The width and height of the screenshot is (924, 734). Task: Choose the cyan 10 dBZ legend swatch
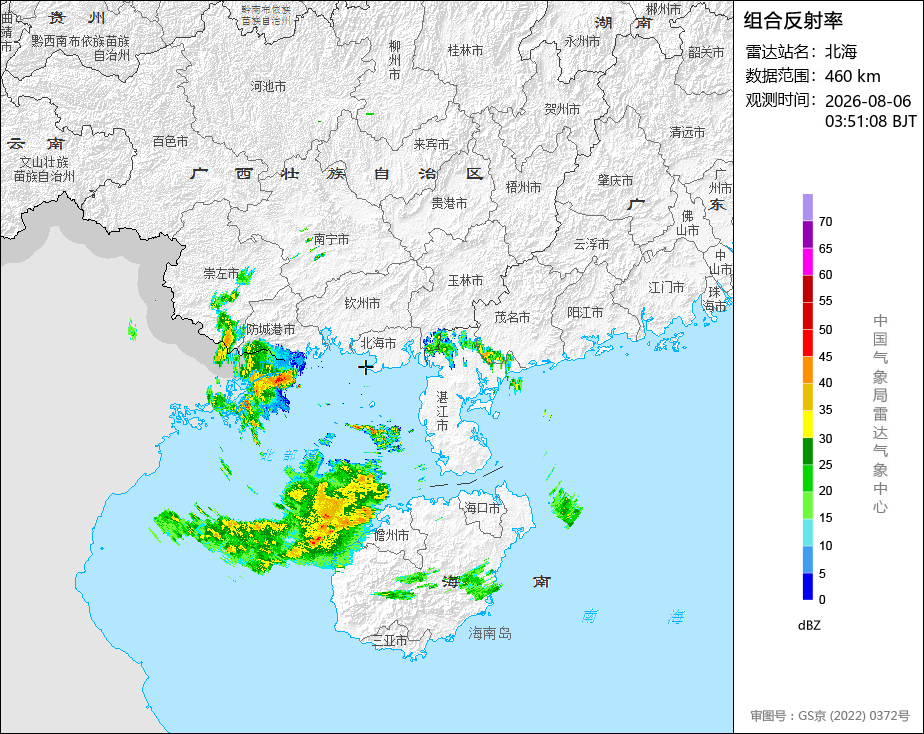click(807, 532)
